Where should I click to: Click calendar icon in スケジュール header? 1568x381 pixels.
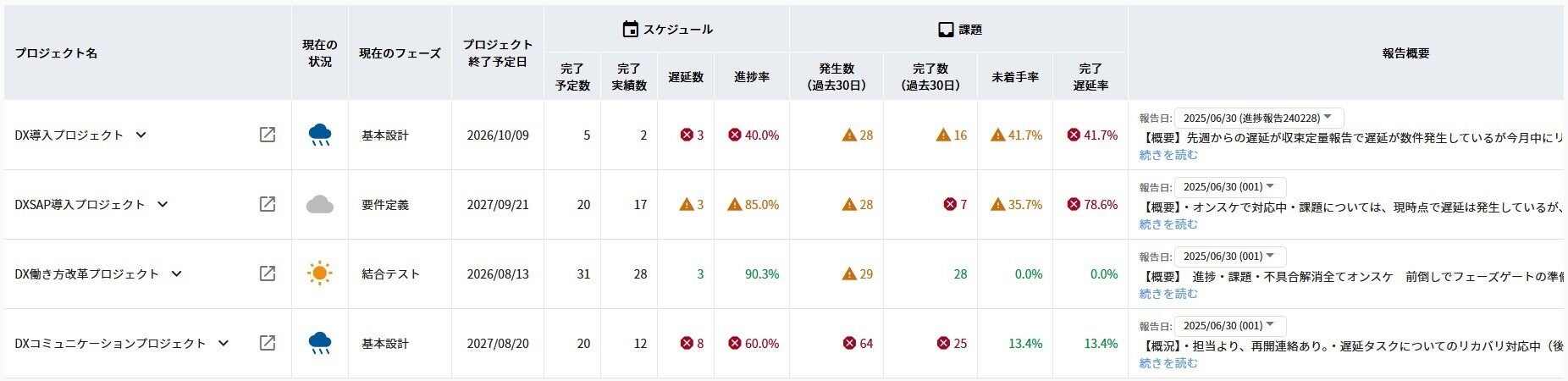click(630, 30)
